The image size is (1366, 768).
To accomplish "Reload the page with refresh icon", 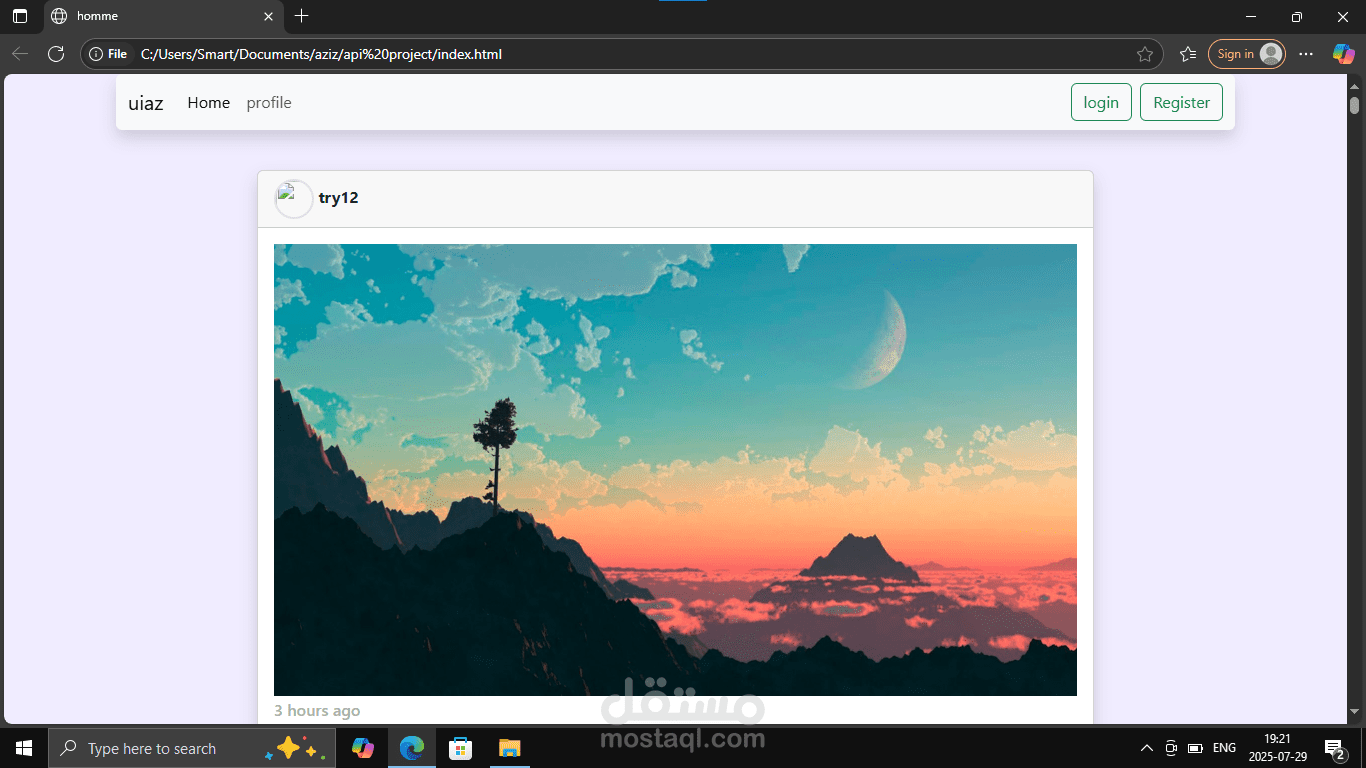I will click(56, 54).
